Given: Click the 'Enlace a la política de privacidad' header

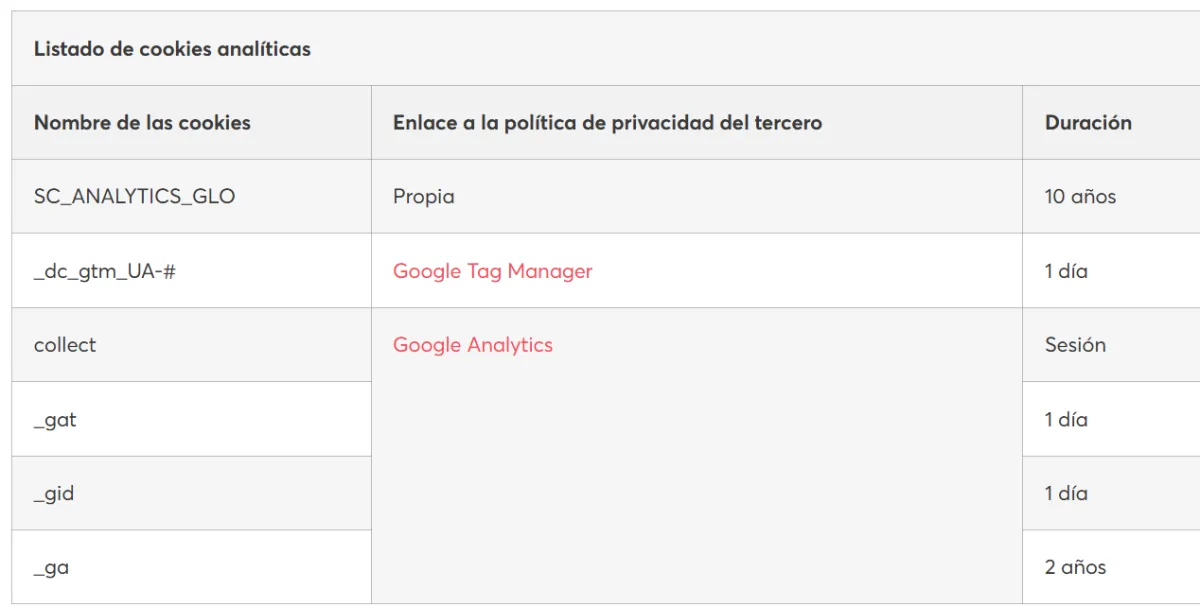Looking at the screenshot, I should click(x=607, y=123).
